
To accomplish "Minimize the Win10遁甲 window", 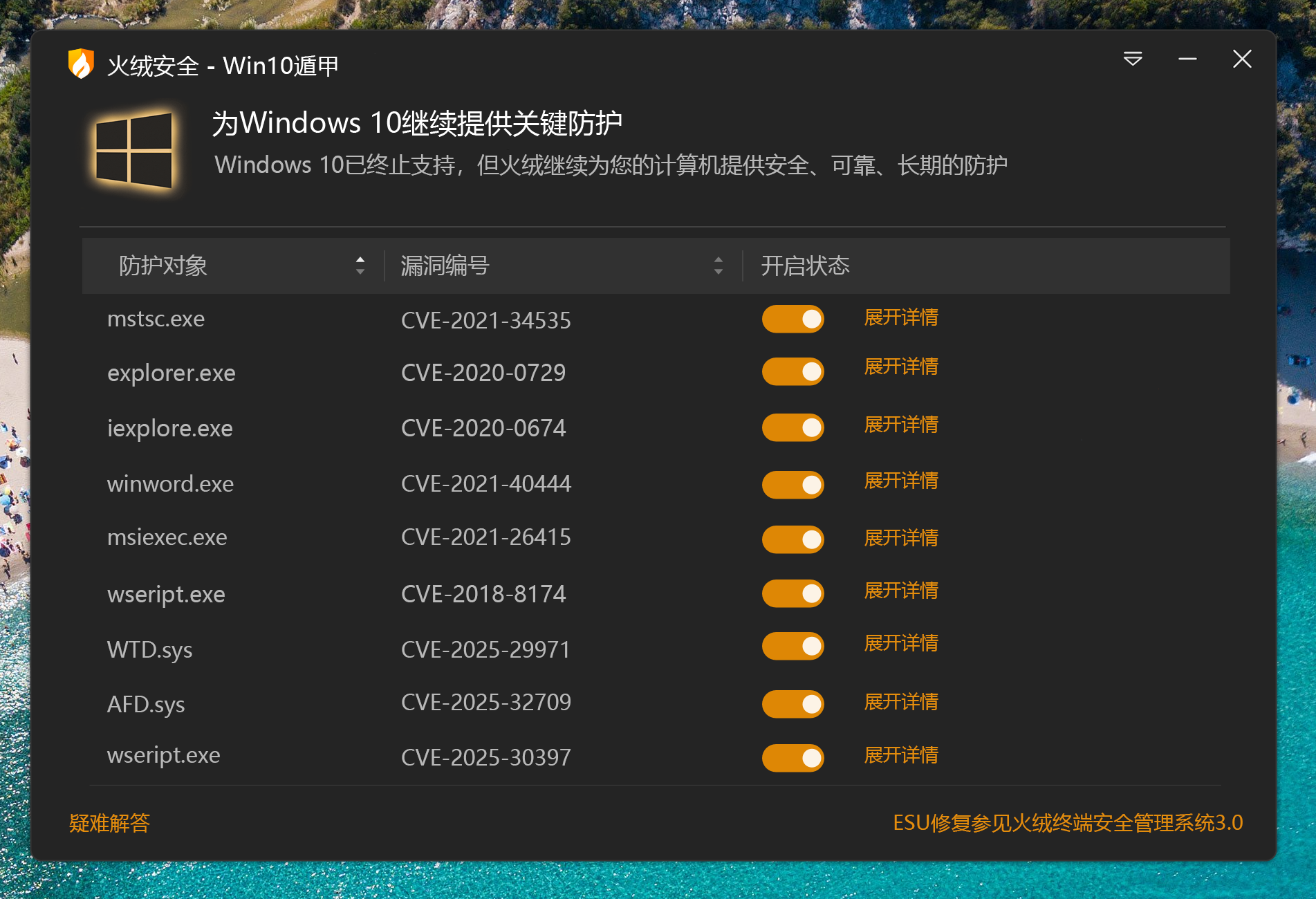I will [x=1187, y=59].
